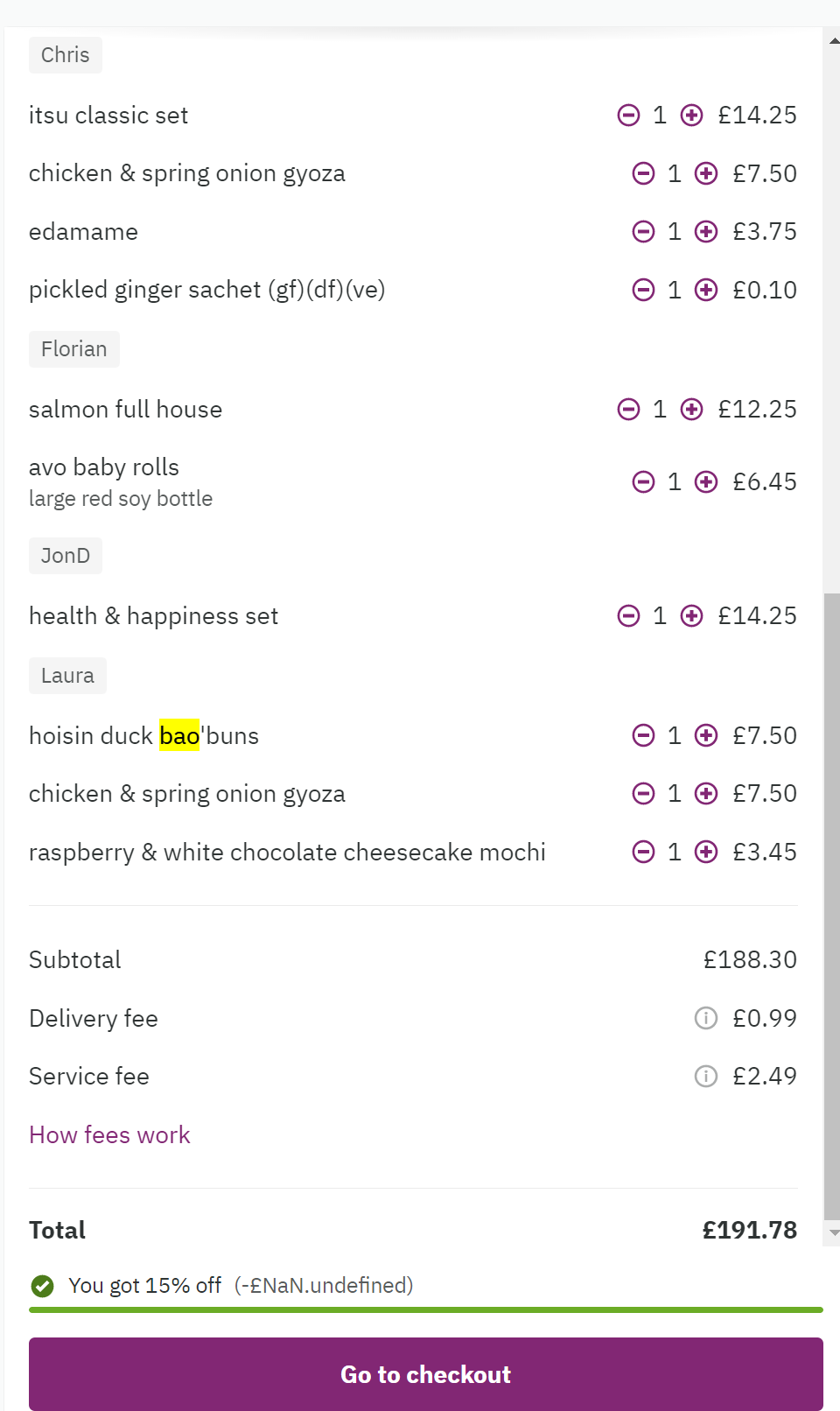Show Delivery fee info
The image size is (840, 1411).
(x=705, y=1018)
